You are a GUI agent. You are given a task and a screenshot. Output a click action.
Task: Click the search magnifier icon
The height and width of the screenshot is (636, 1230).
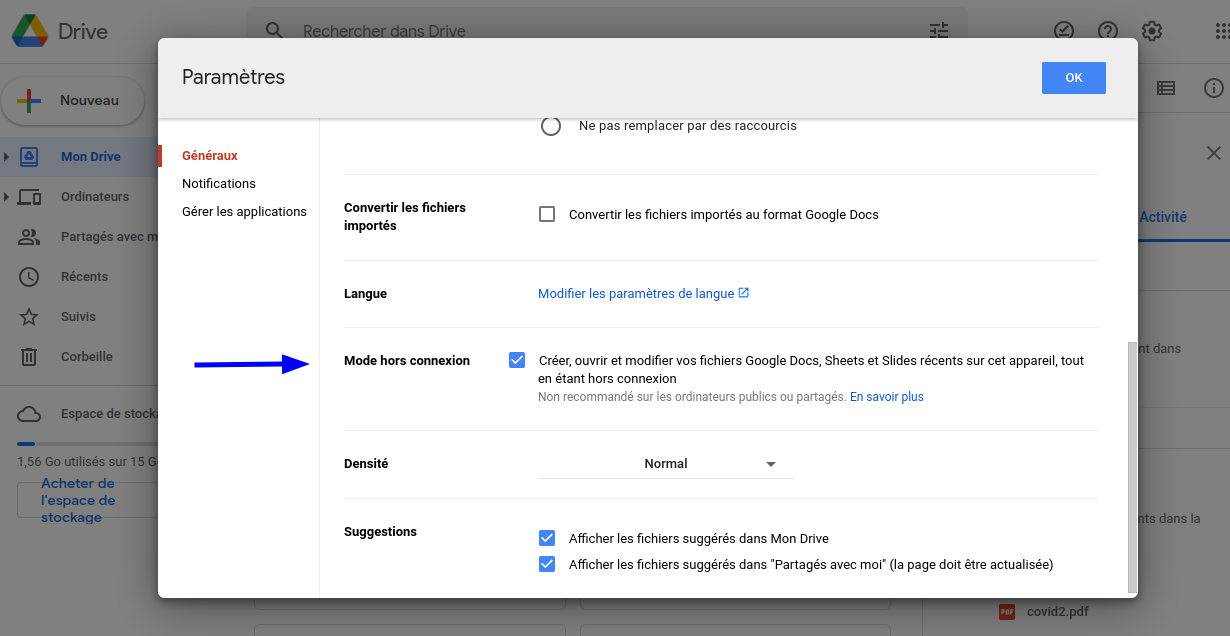[x=274, y=30]
